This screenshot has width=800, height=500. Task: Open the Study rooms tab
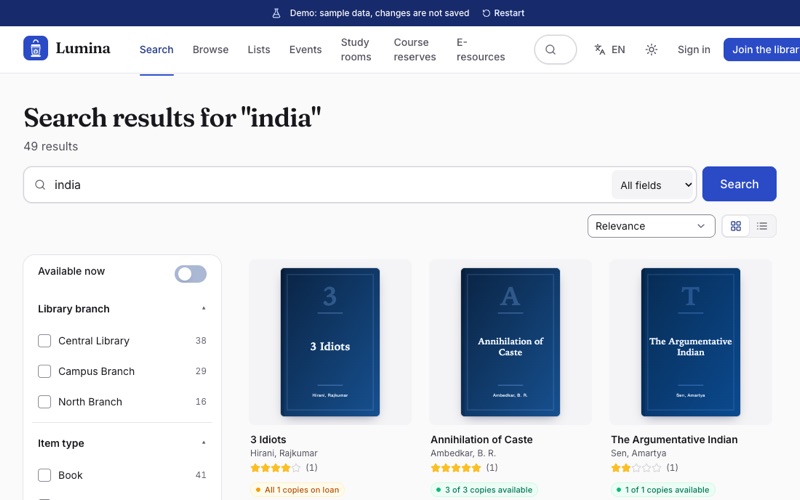[x=356, y=49]
